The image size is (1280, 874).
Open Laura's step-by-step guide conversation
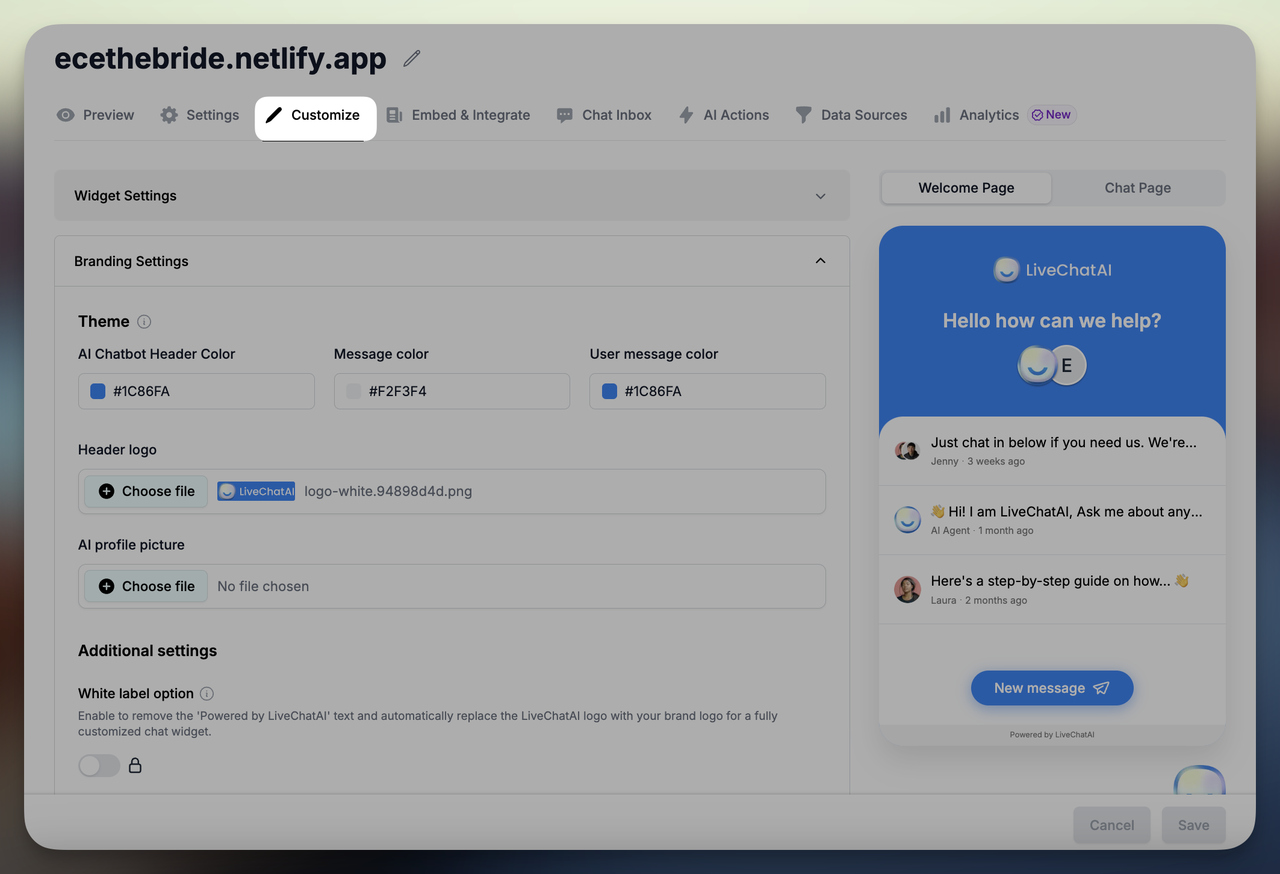[1052, 589]
